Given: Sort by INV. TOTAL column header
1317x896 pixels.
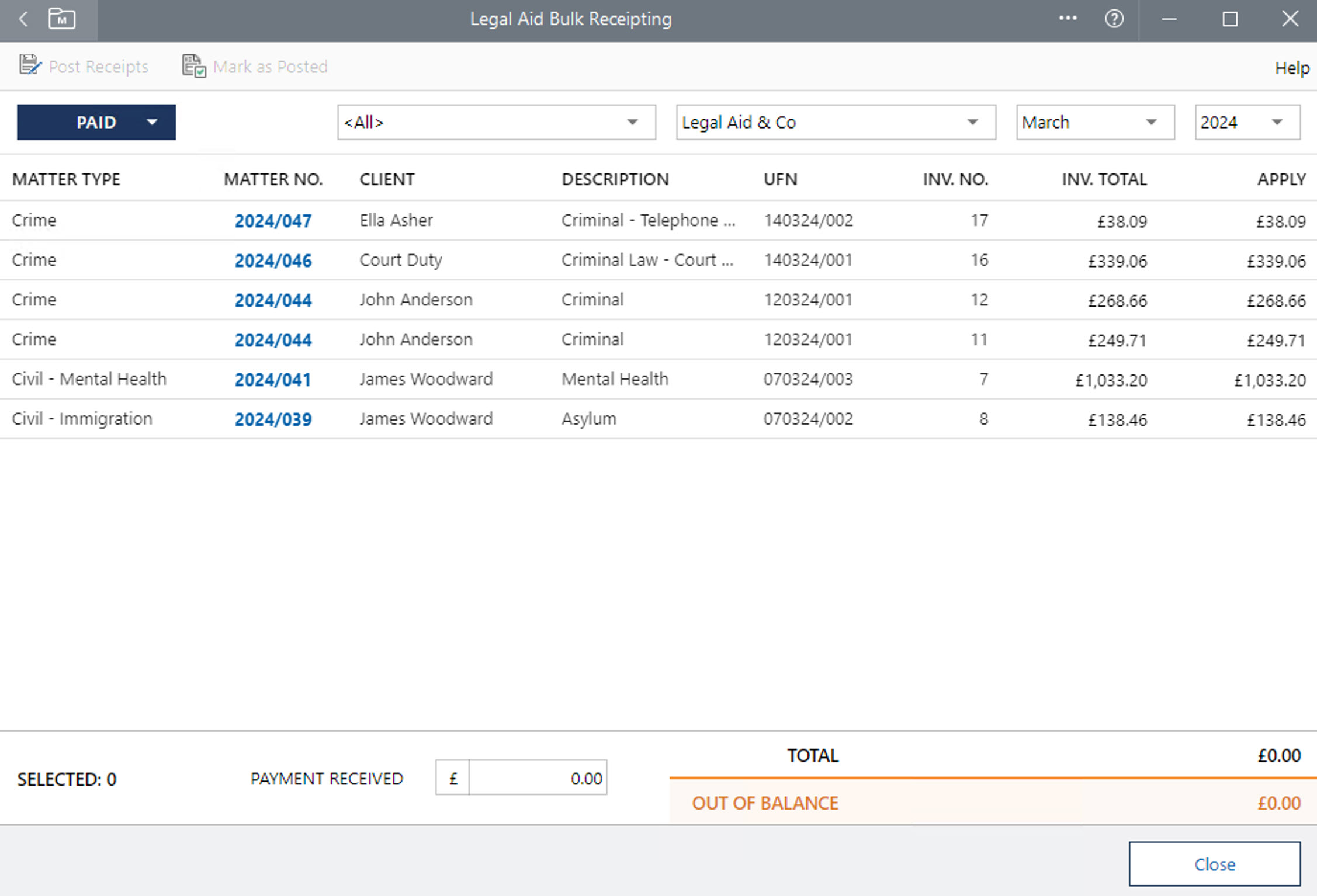Looking at the screenshot, I should click(x=1104, y=179).
